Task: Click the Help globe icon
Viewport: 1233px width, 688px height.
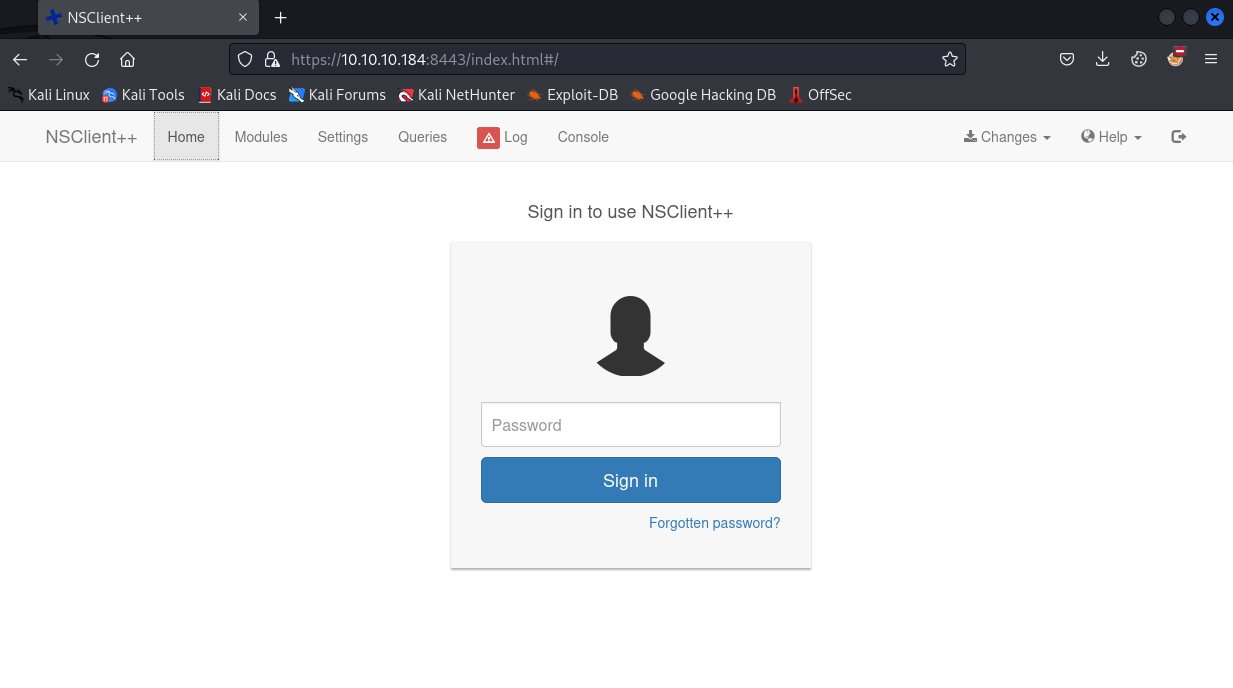Action: pyautogui.click(x=1087, y=137)
